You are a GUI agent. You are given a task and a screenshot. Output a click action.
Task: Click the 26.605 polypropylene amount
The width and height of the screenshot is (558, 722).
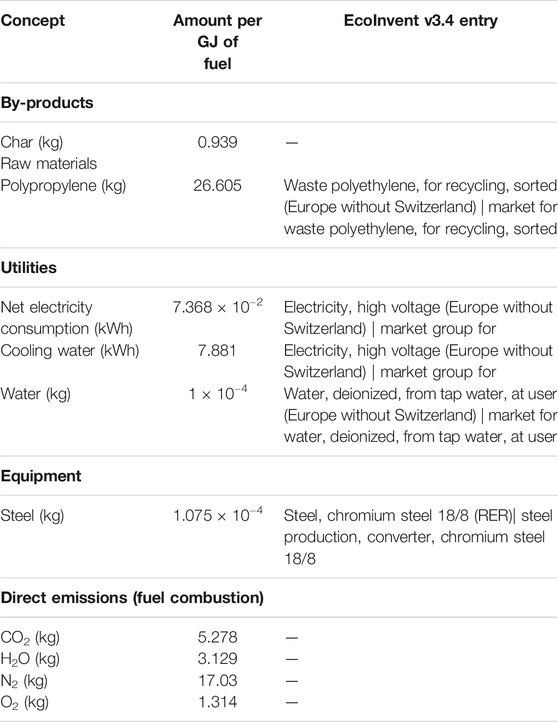[x=217, y=186]
